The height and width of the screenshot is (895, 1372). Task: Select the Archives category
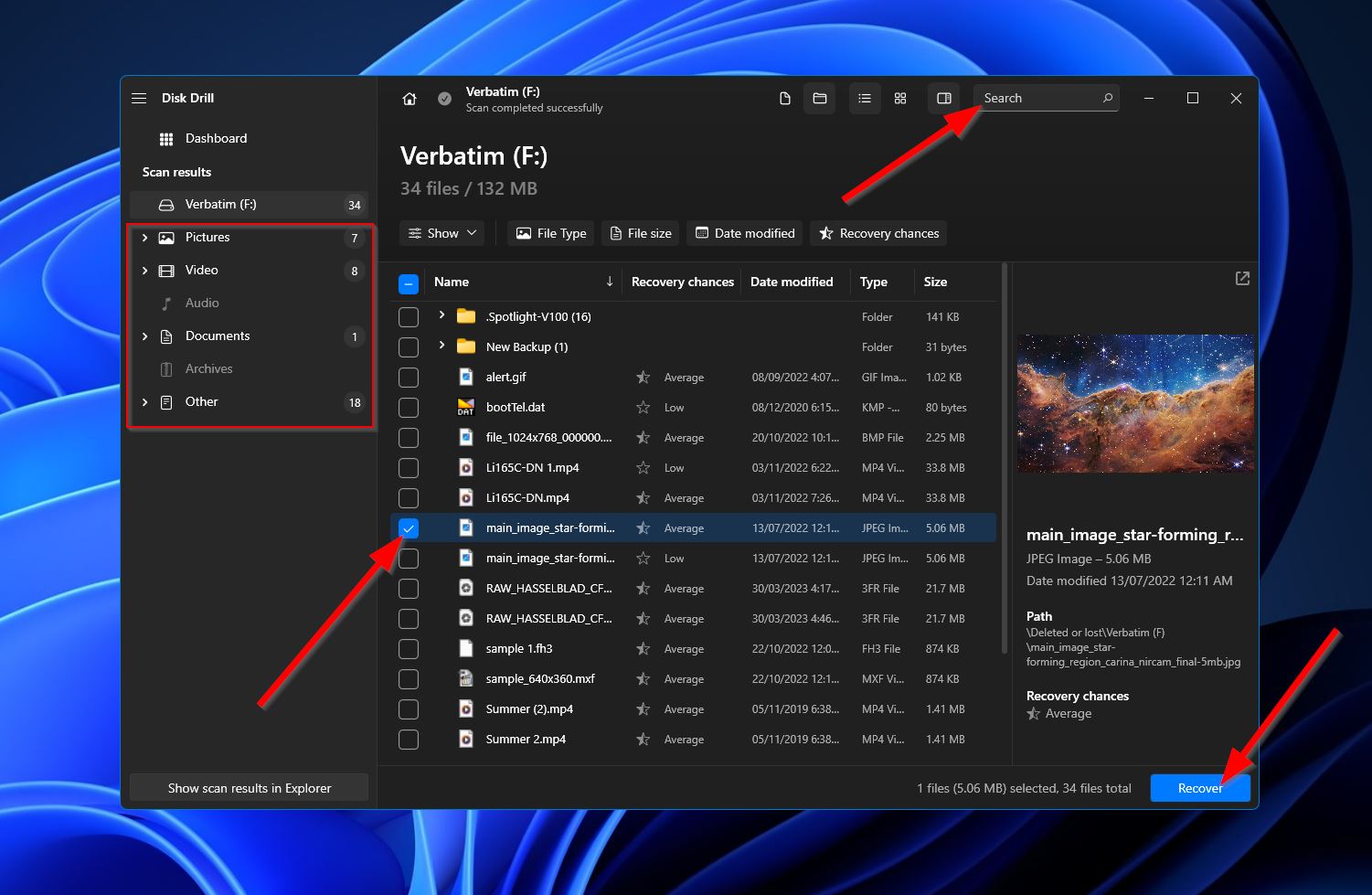[249, 369]
